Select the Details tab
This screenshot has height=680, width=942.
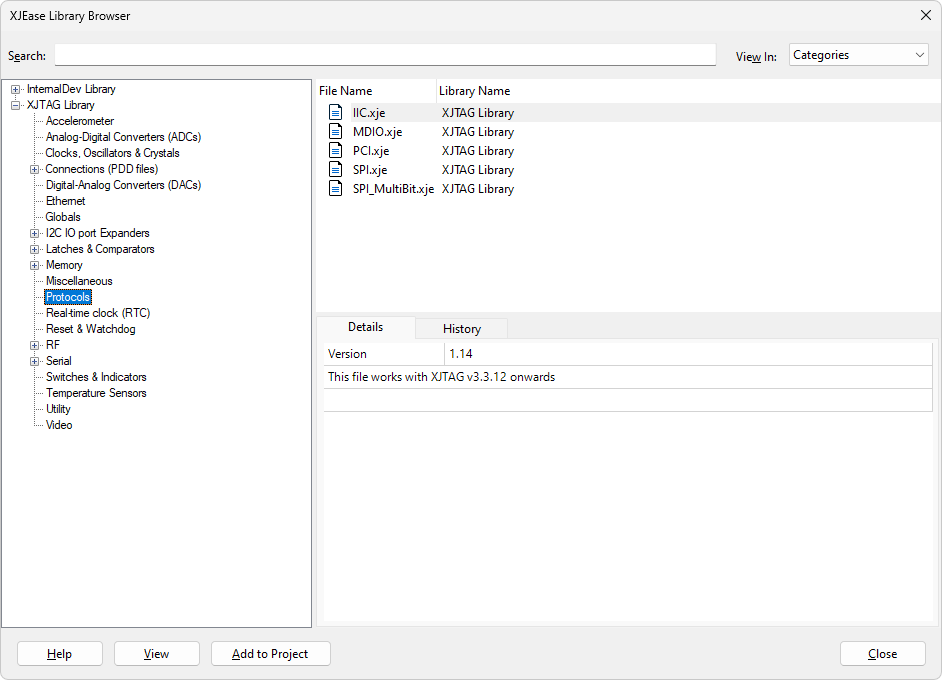[365, 327]
